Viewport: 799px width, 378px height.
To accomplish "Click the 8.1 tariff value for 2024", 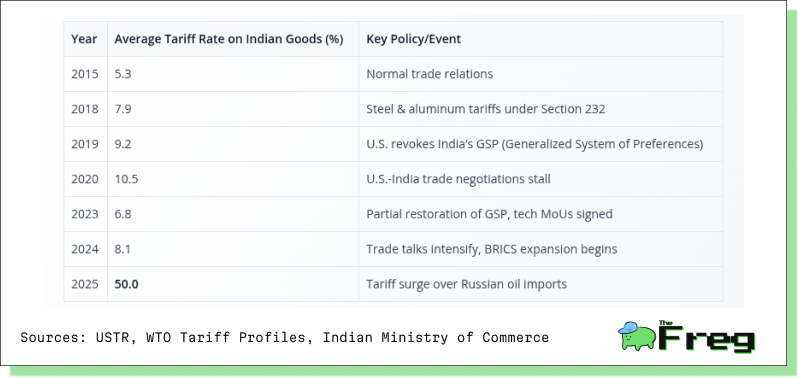I will coord(123,249).
